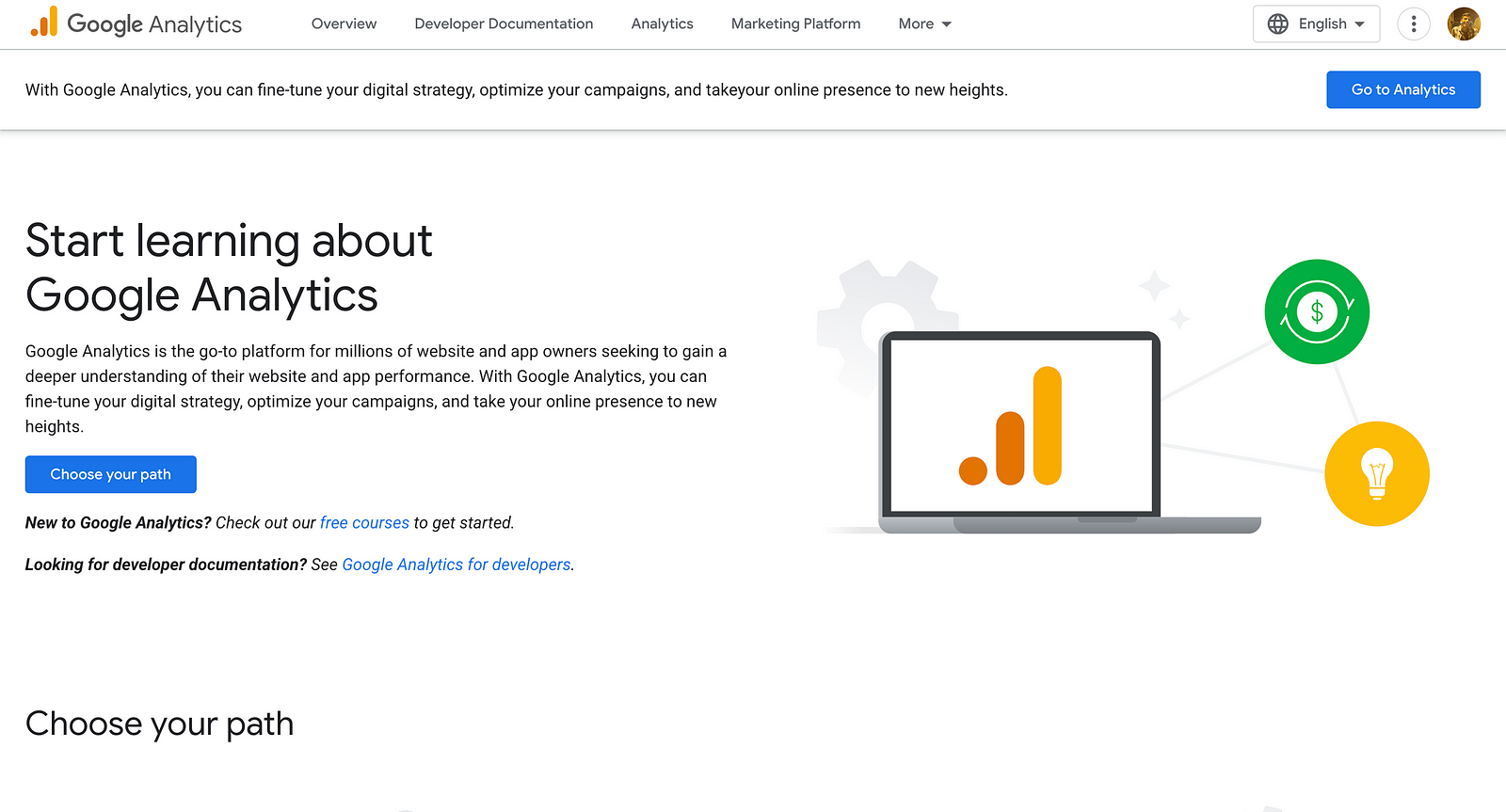
Task: Click the 'Choose your path' section heading
Action: [159, 724]
